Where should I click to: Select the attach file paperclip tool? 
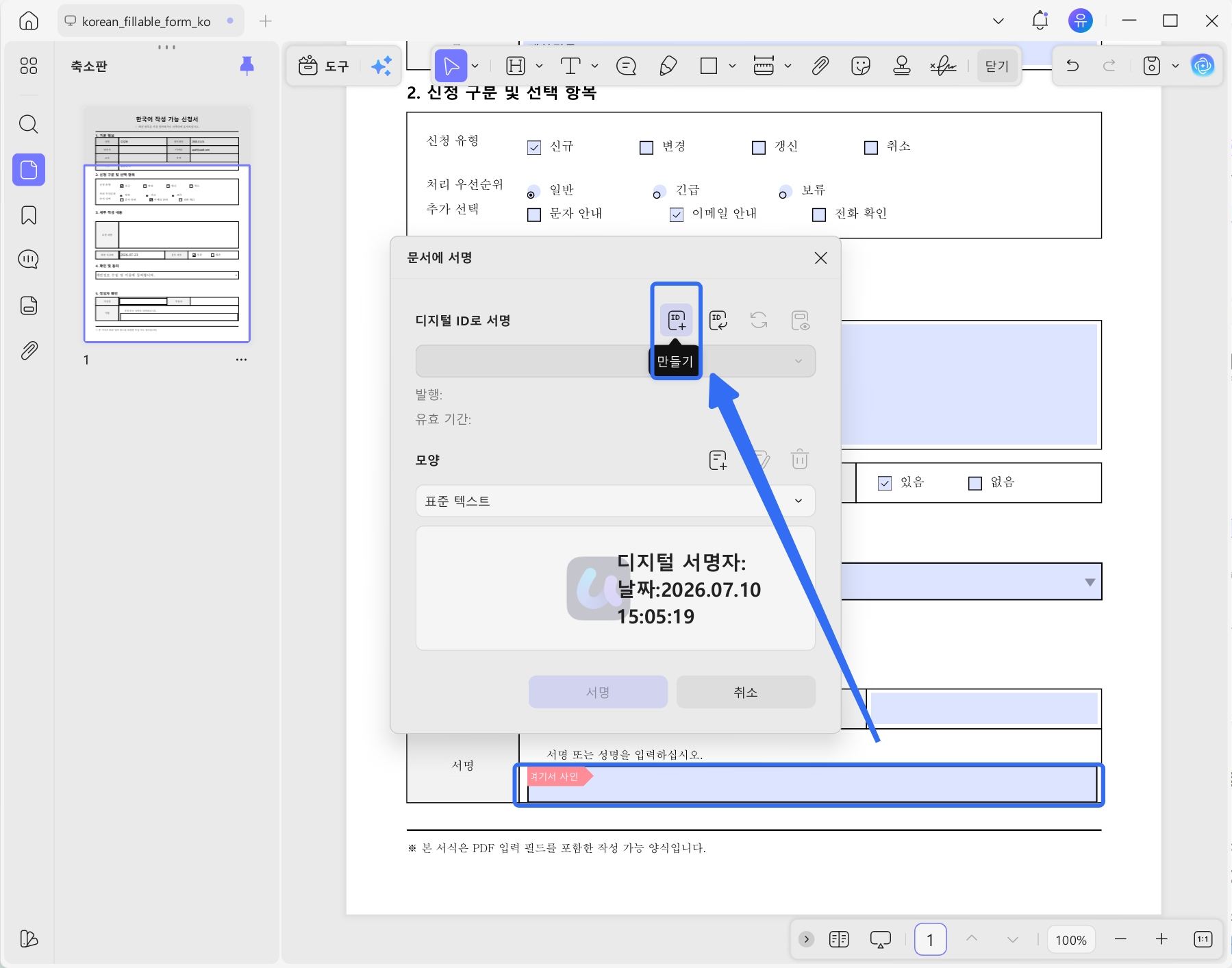coord(820,66)
